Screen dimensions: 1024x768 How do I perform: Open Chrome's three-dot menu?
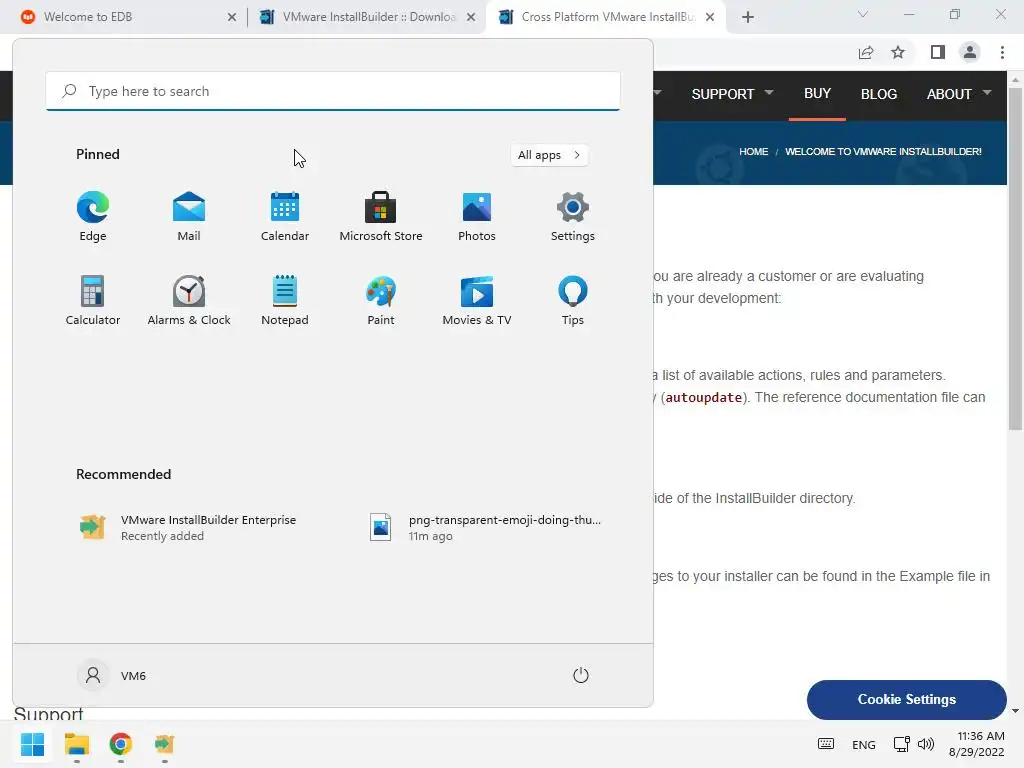(1002, 52)
